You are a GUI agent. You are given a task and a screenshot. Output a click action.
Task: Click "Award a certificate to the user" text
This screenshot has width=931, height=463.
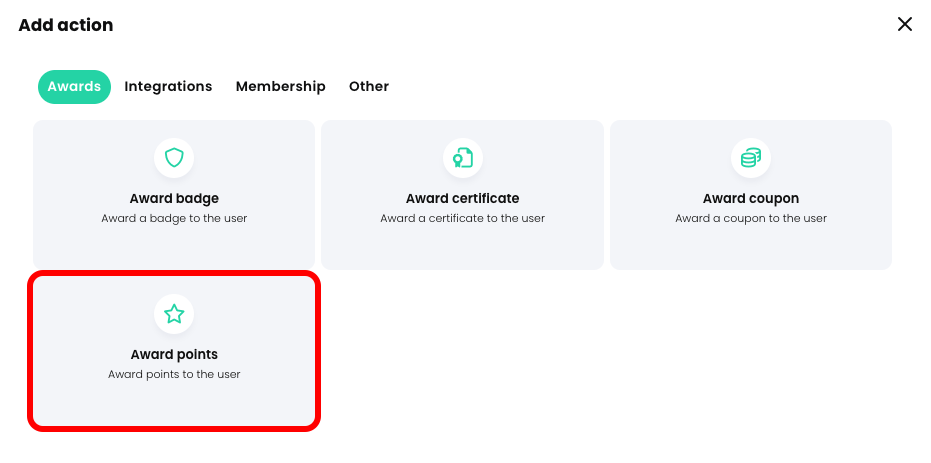[x=462, y=218]
